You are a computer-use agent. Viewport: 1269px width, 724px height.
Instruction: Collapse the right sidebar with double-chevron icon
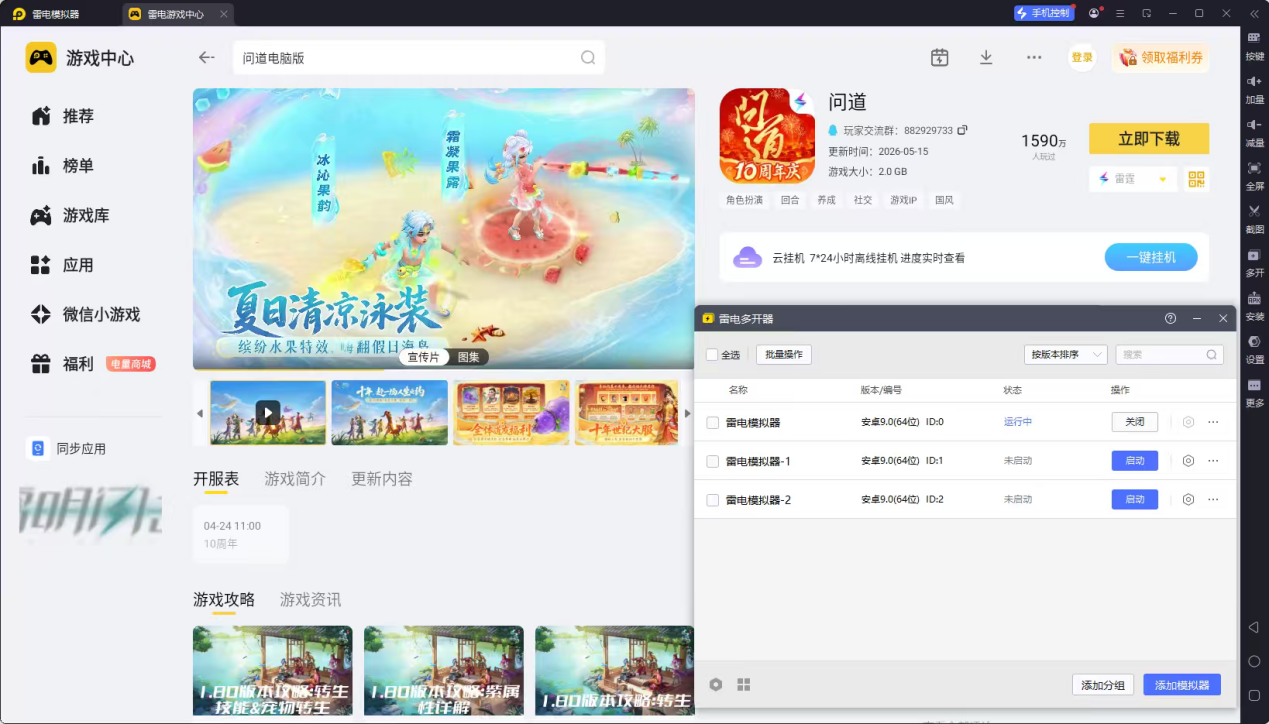(1254, 13)
